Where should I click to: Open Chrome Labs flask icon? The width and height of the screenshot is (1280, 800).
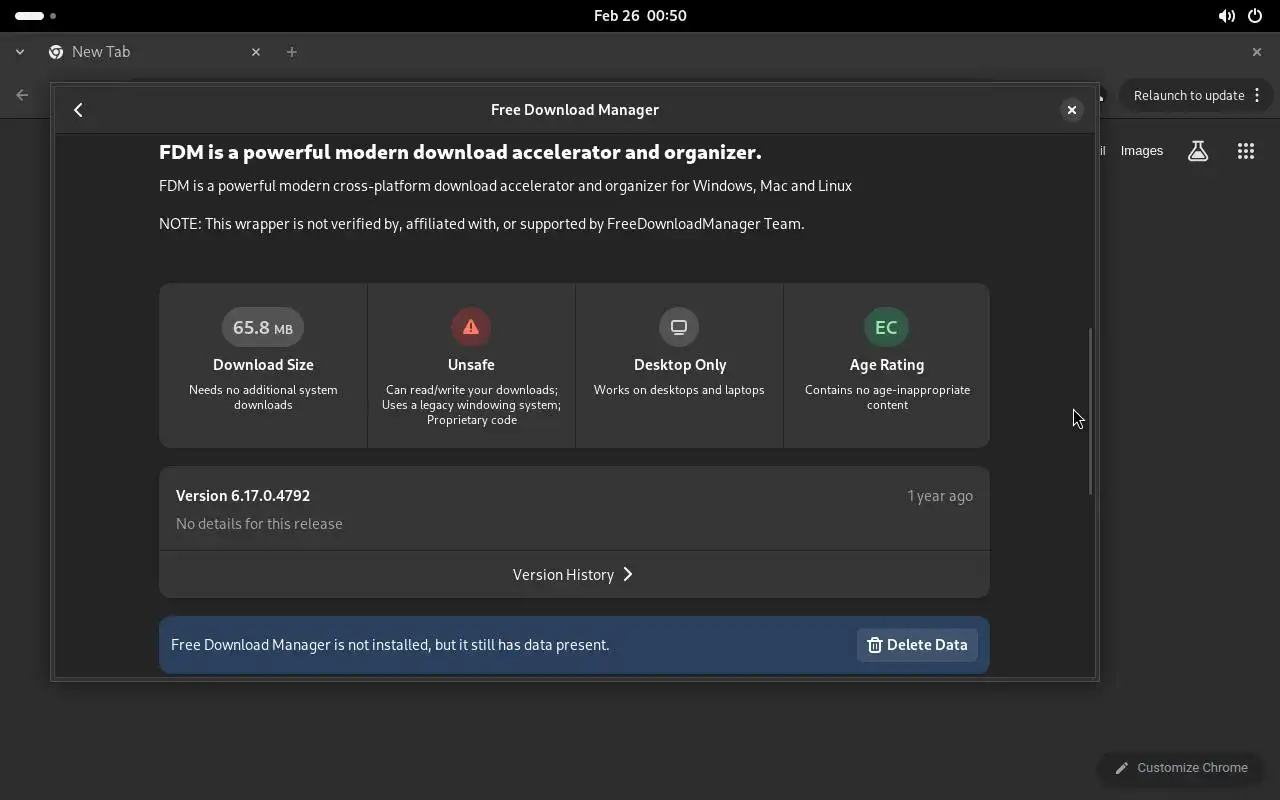coord(1198,151)
